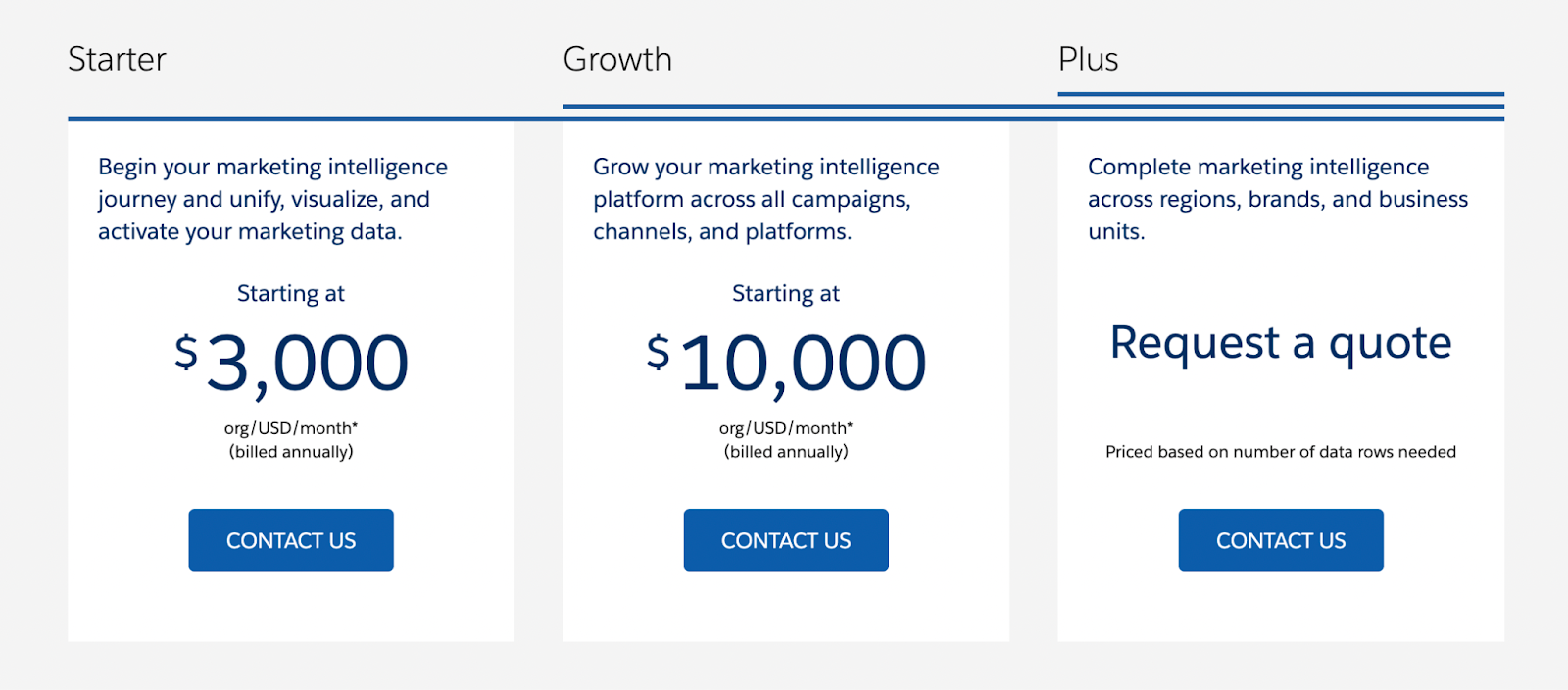Click org/USD/month note under $10,000
Image resolution: width=1568 pixels, height=690 pixels.
pos(786,428)
